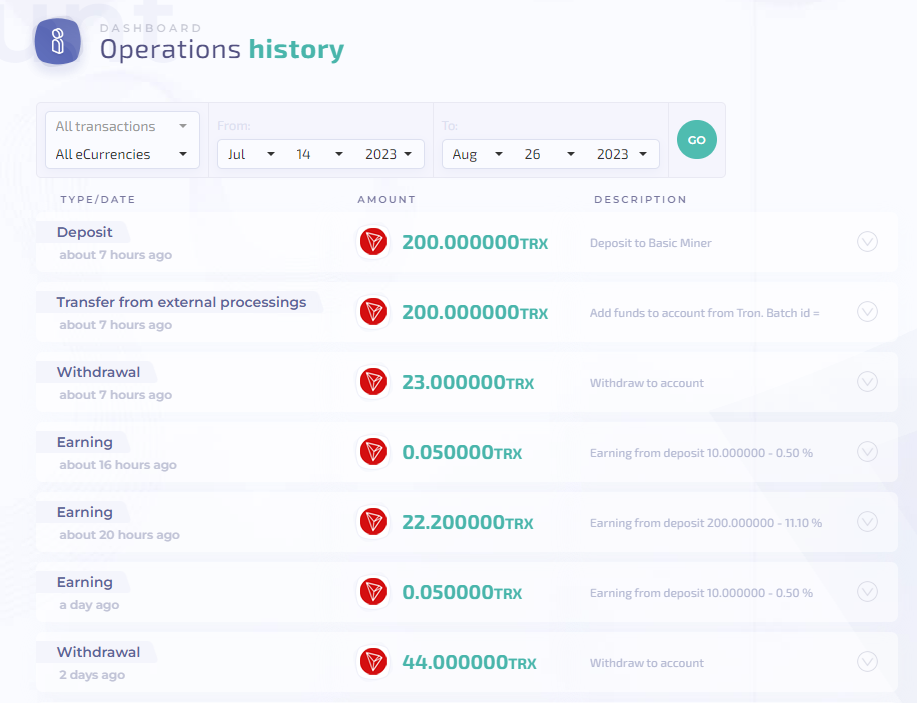
Task: Change the From month Jul dropdown
Action: (x=250, y=154)
